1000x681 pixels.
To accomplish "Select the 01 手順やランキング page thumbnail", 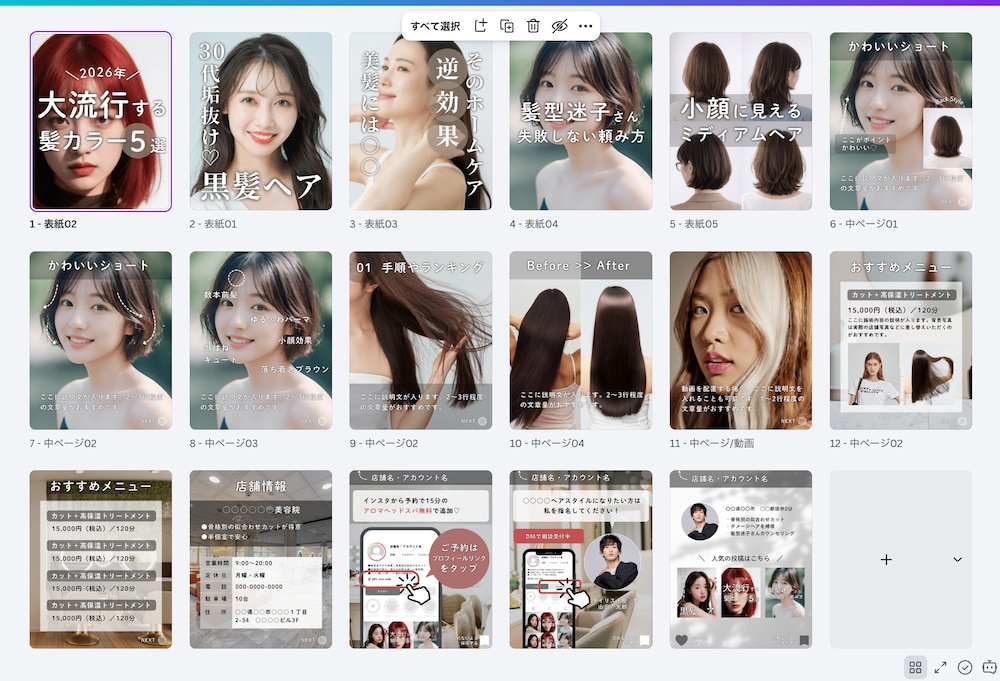I will pos(421,340).
